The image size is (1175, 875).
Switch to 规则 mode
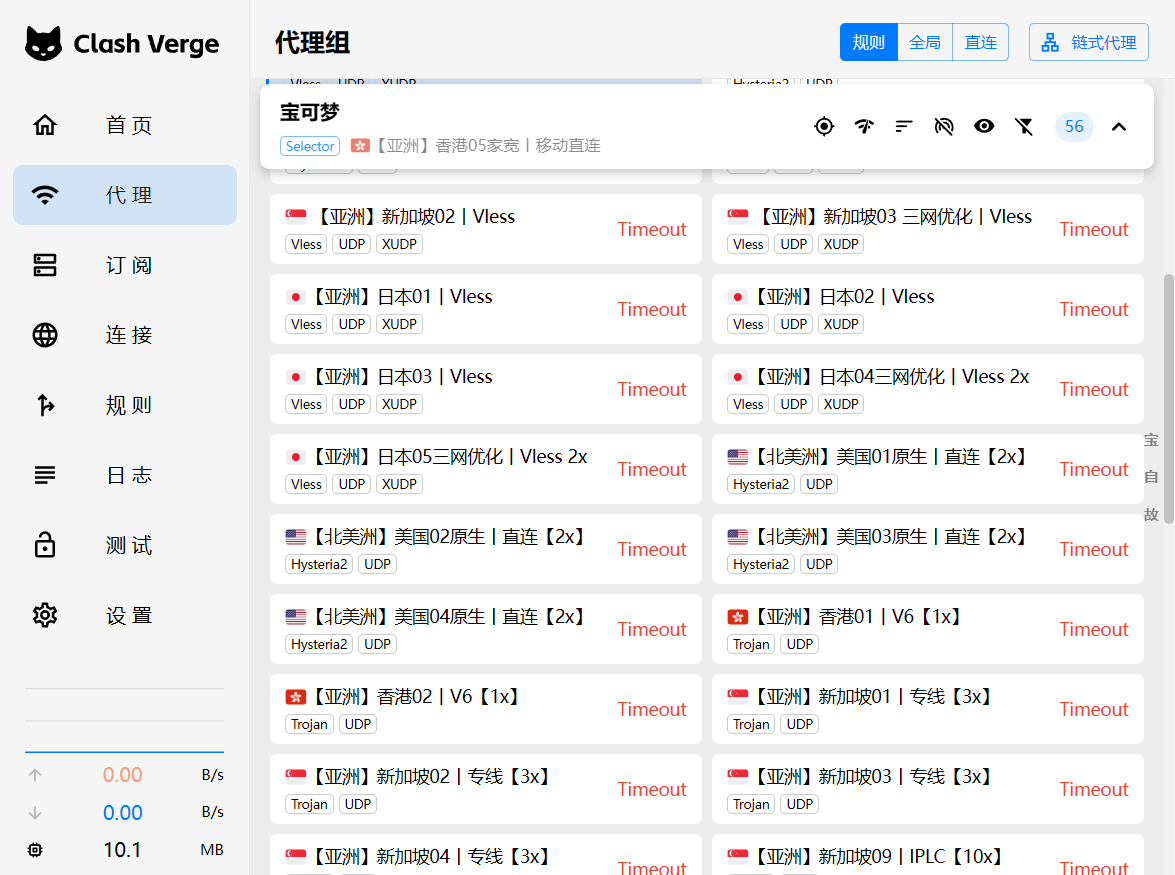coord(869,42)
